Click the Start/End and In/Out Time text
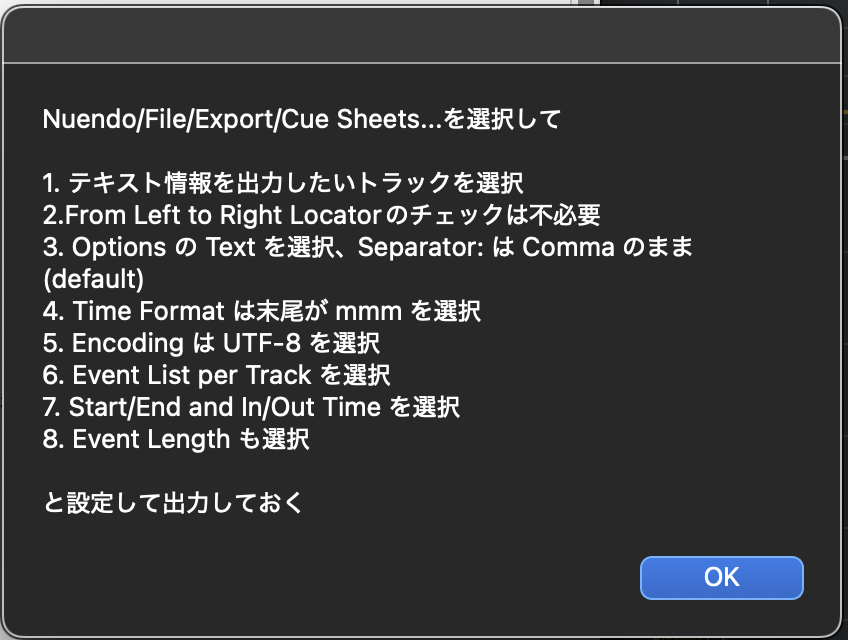The height and width of the screenshot is (640, 848). coord(224,407)
